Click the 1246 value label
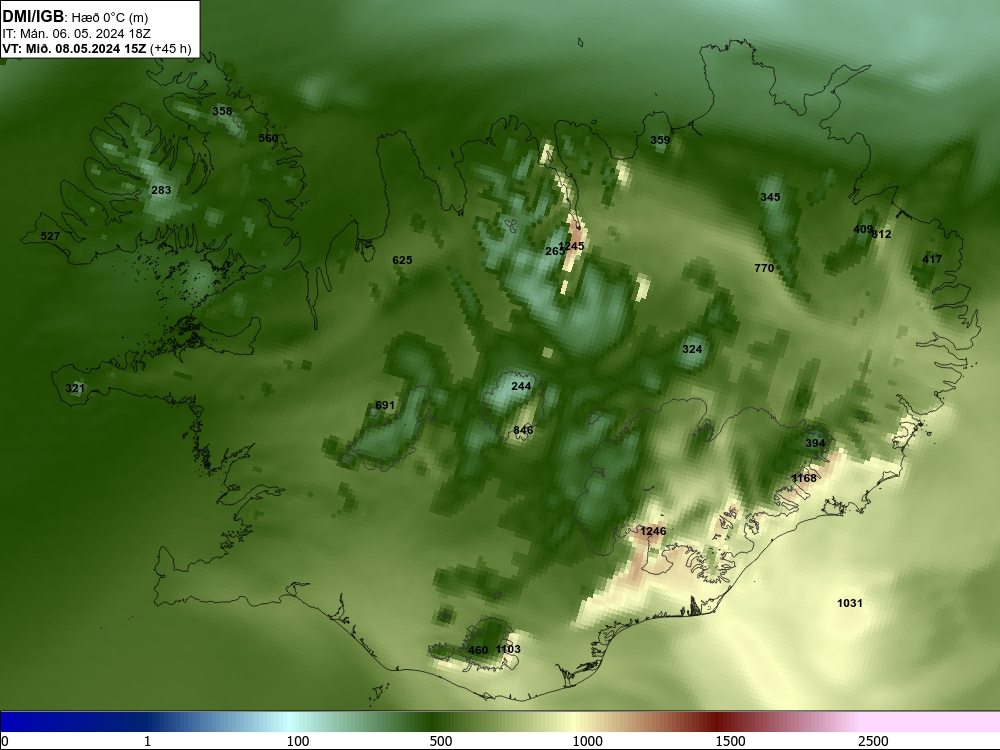 coord(653,531)
